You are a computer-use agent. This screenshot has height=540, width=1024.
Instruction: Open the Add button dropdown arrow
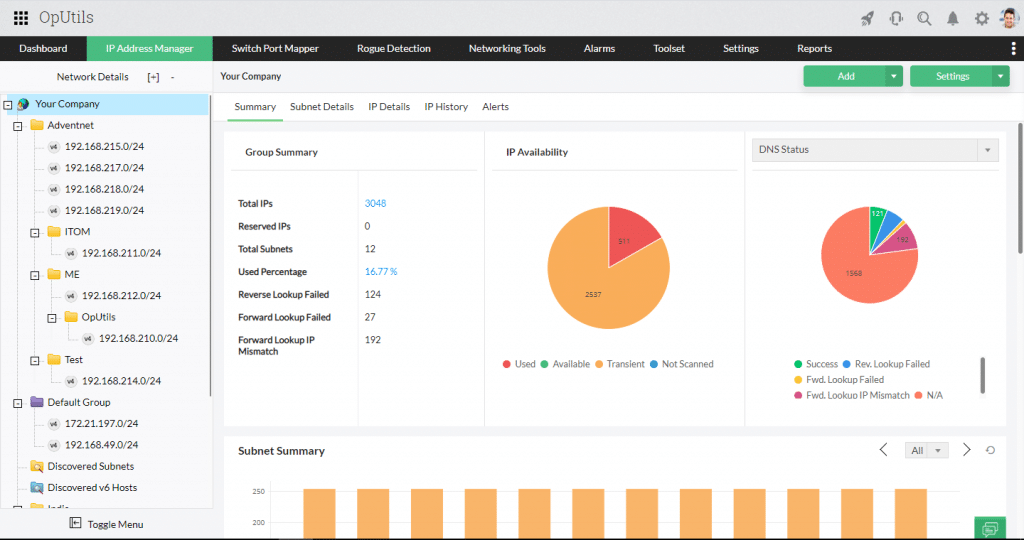point(894,76)
